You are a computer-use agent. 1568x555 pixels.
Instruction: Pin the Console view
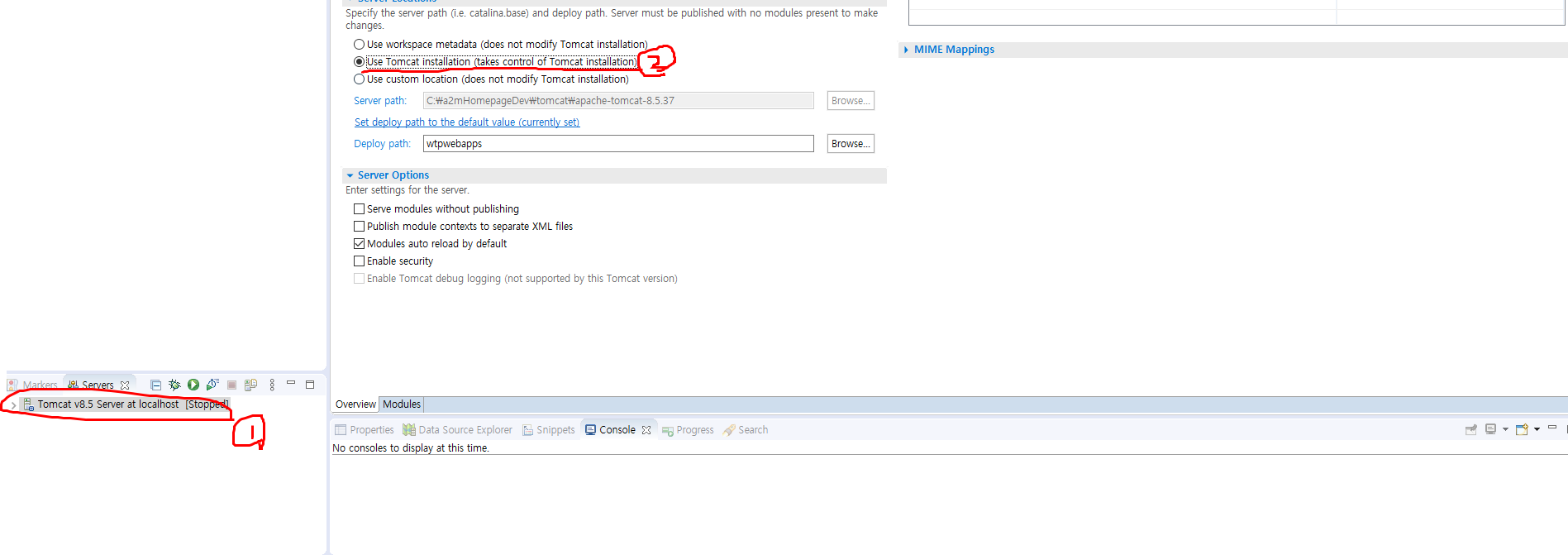[x=1471, y=429]
